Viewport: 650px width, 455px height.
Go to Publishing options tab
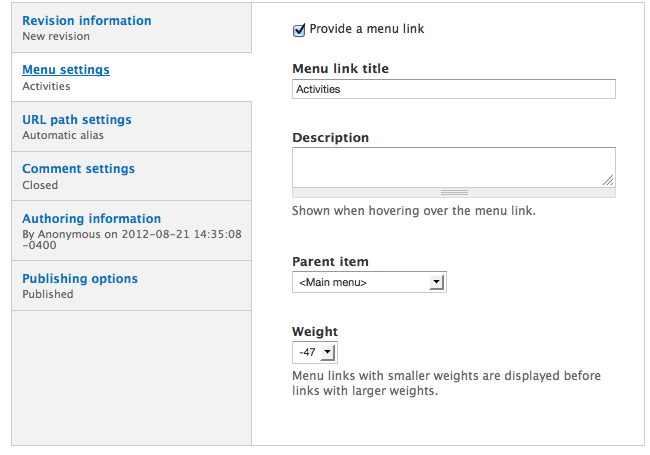point(131,286)
